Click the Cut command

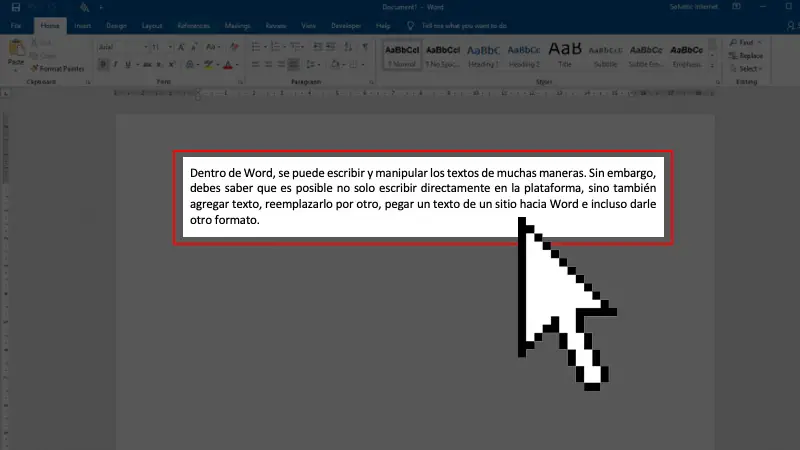[x=41, y=43]
